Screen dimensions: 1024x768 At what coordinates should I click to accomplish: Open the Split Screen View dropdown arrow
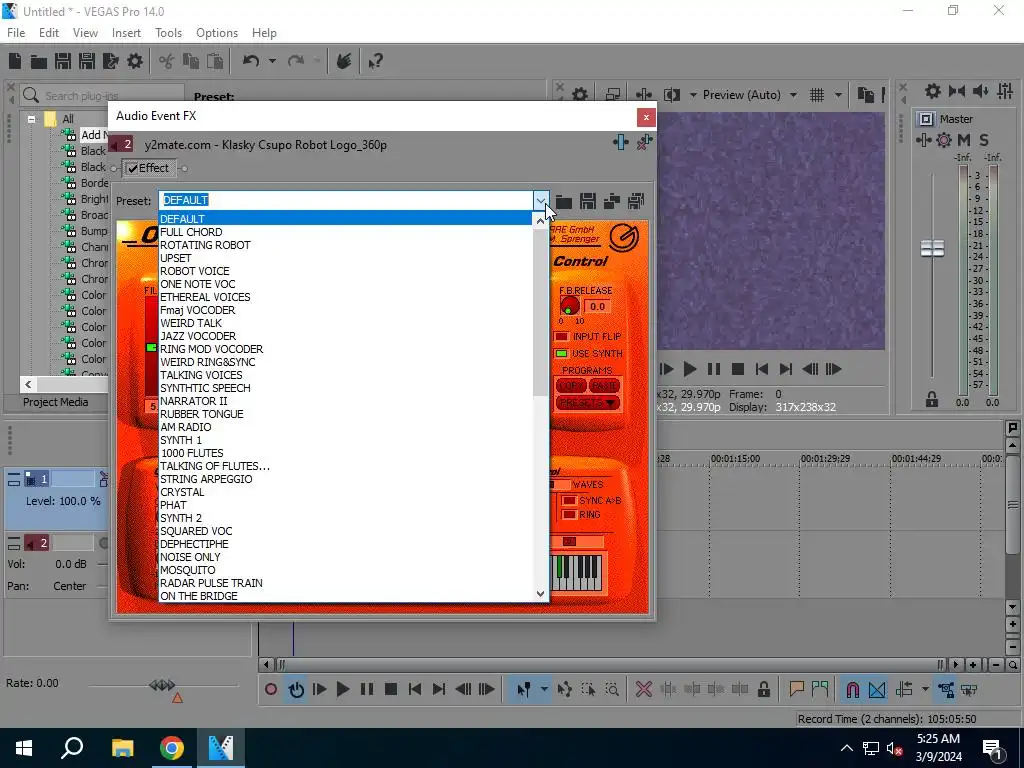[x=693, y=95]
